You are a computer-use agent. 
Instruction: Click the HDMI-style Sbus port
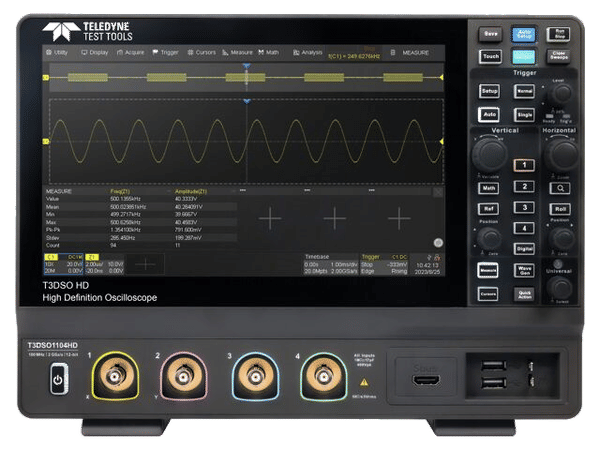(426, 380)
